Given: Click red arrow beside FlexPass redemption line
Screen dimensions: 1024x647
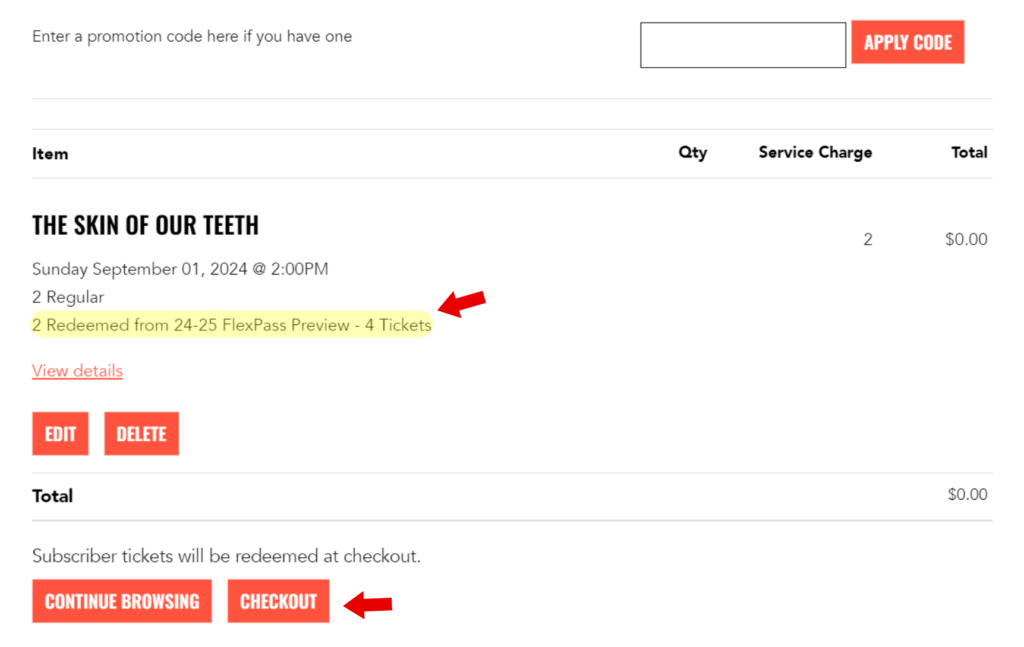Looking at the screenshot, I should tap(462, 302).
